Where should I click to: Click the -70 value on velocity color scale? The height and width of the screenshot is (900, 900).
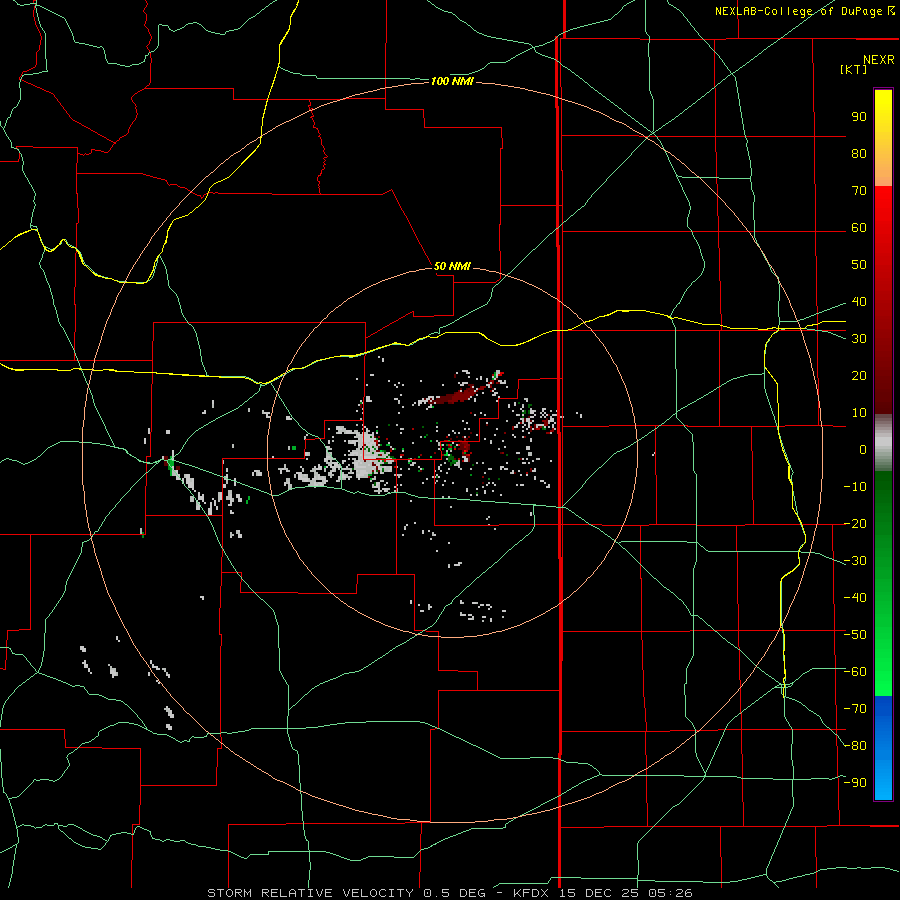click(x=855, y=709)
